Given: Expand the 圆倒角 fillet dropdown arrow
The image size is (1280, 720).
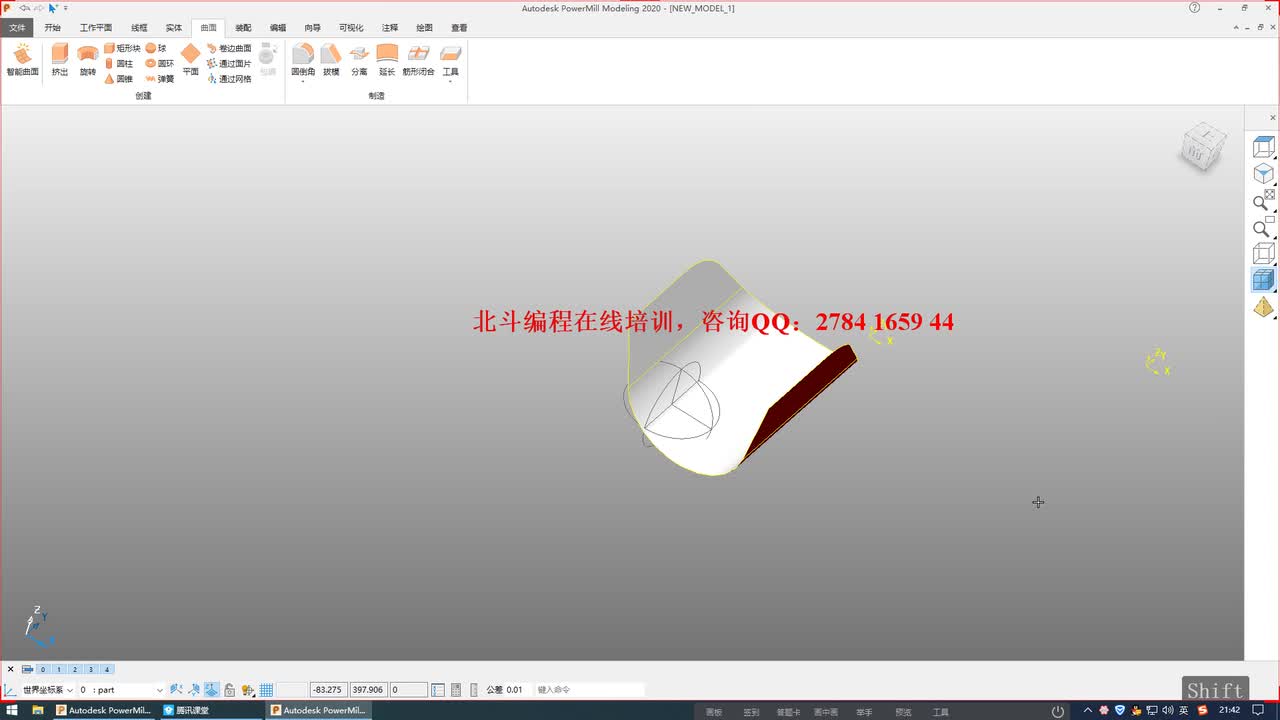Looking at the screenshot, I should click(303, 82).
